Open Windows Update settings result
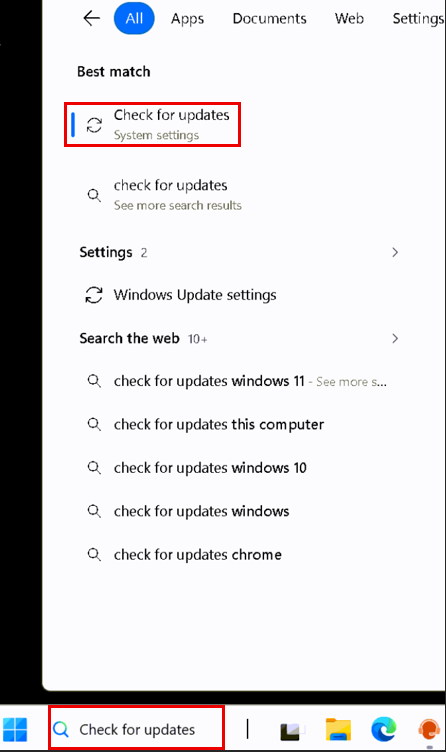The width and height of the screenshot is (446, 752). pyautogui.click(x=195, y=295)
